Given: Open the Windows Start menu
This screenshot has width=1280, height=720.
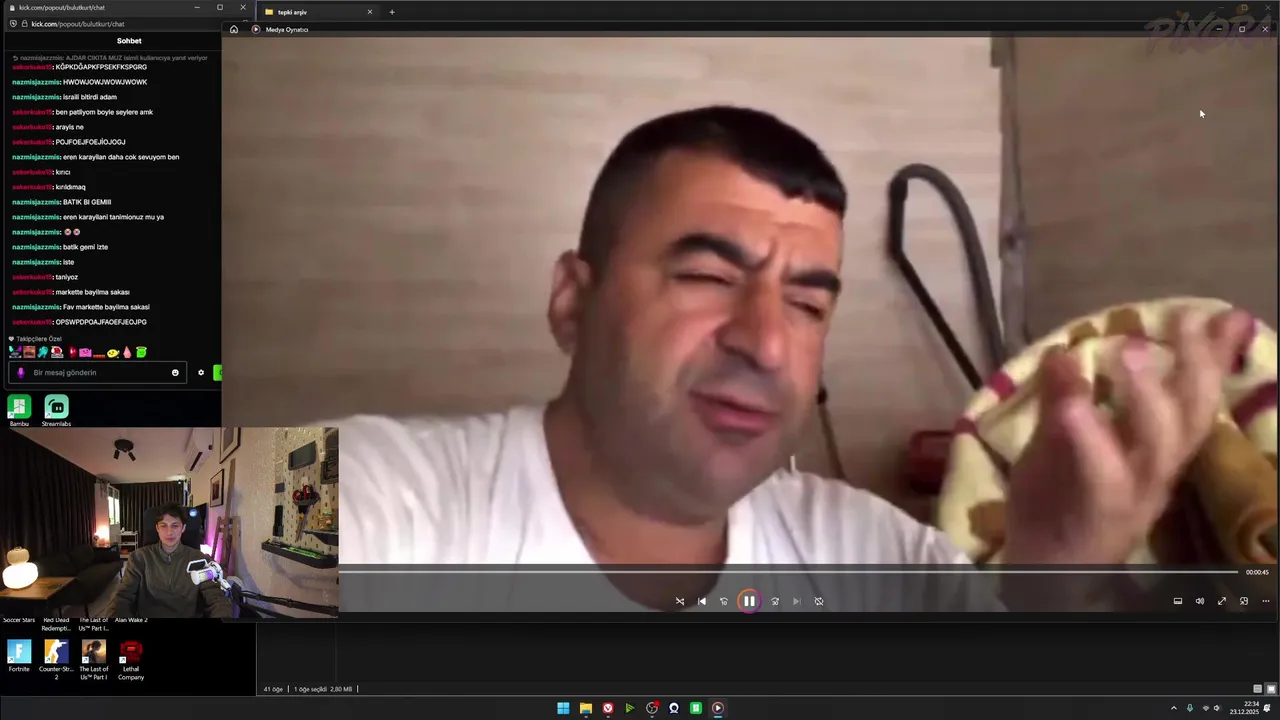Looking at the screenshot, I should coord(563,708).
